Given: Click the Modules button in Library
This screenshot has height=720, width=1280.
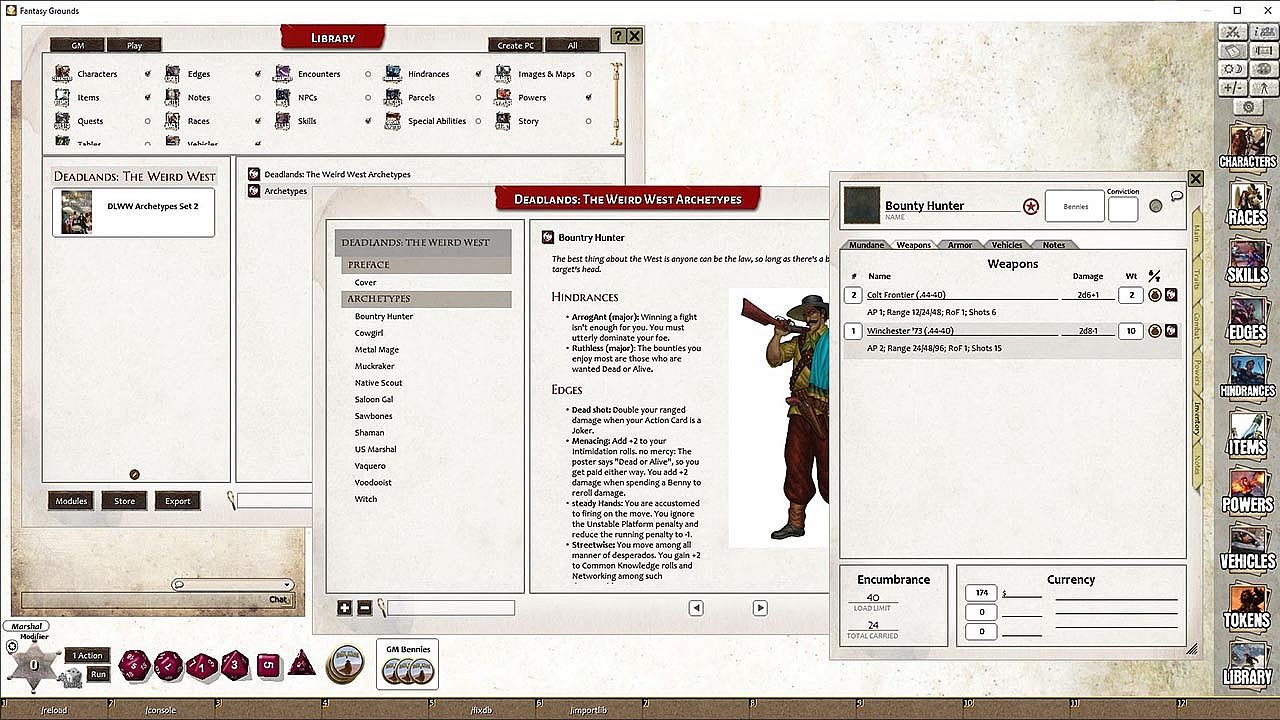Looking at the screenshot, I should 72,501.
